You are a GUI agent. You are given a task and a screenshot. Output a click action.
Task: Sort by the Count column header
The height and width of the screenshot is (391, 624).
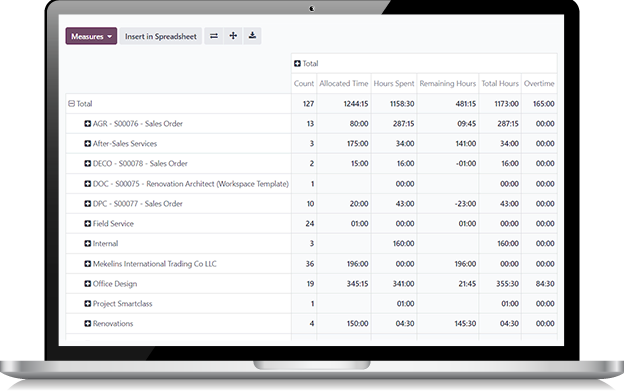(x=304, y=84)
